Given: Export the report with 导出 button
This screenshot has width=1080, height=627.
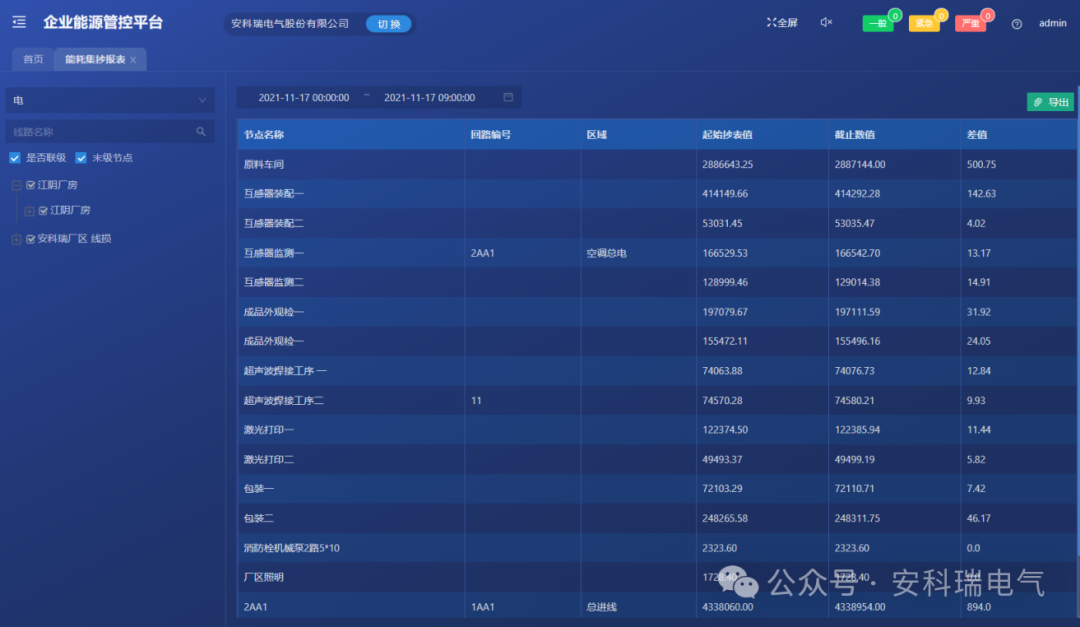Looking at the screenshot, I should tap(1050, 102).
